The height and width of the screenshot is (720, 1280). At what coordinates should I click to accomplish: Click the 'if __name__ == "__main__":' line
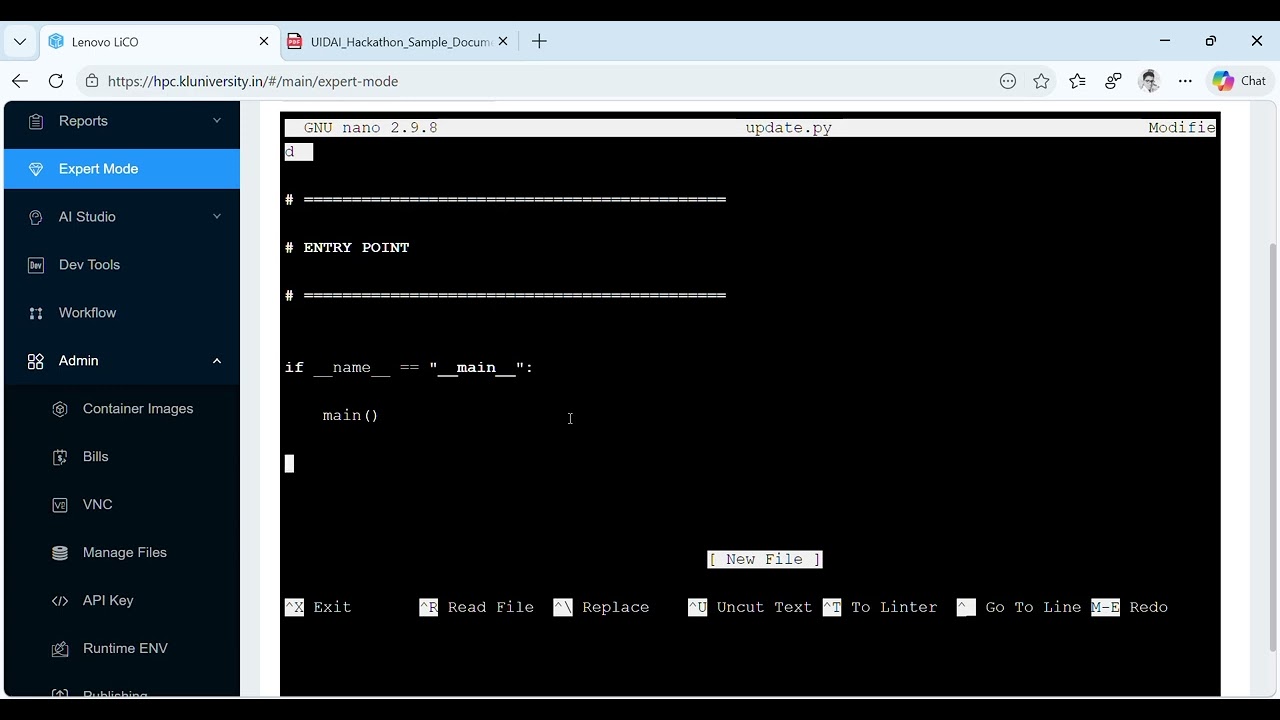click(409, 367)
